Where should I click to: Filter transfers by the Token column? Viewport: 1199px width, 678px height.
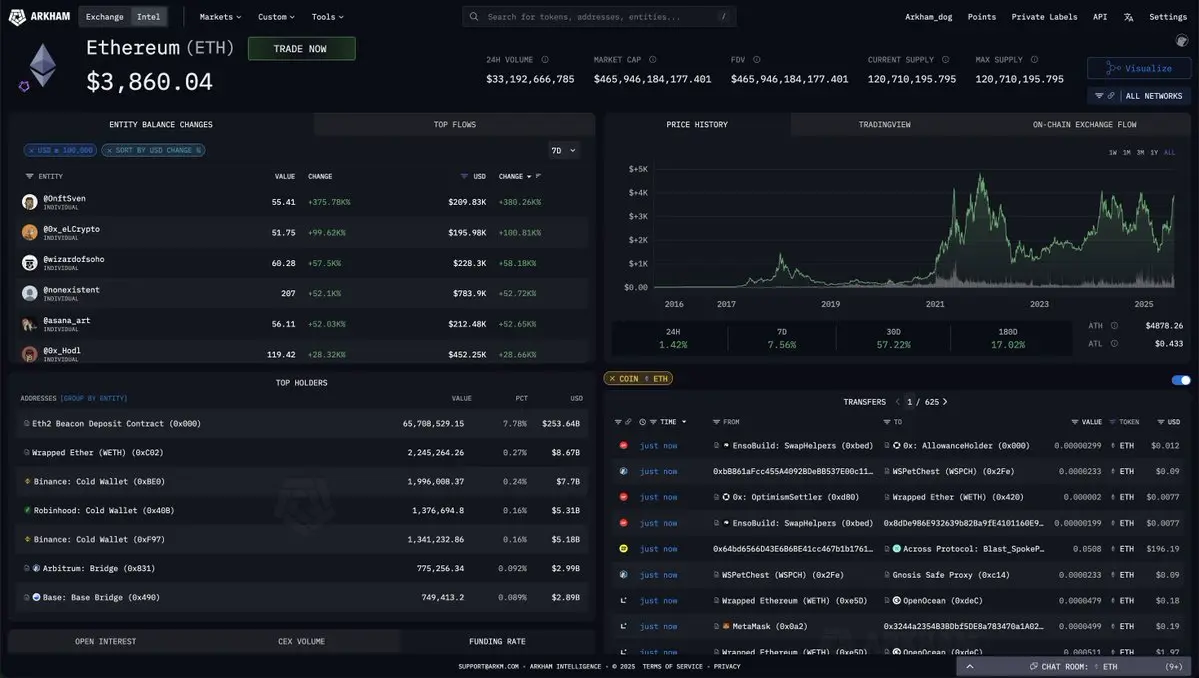1113,422
